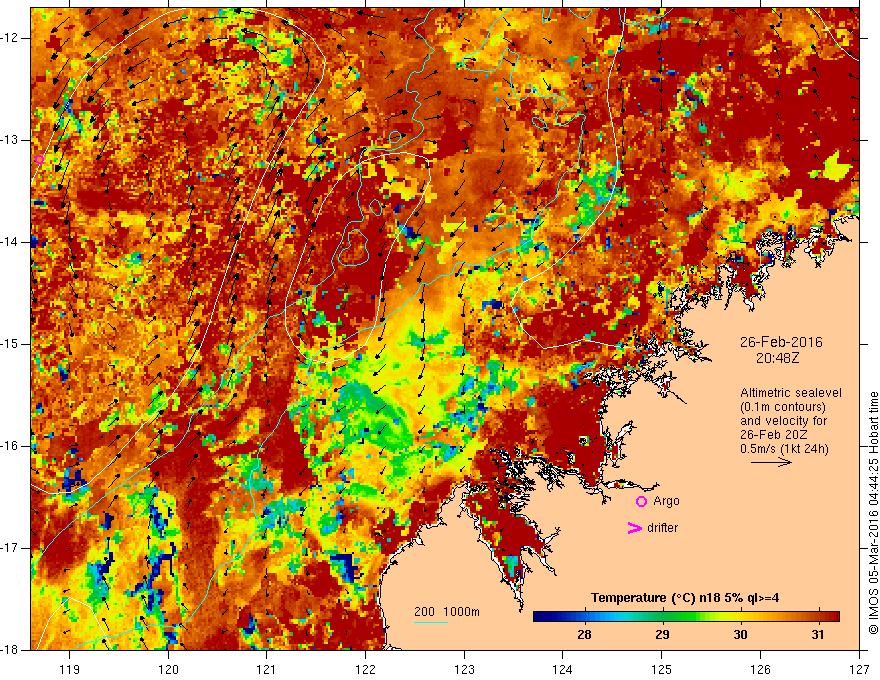The height and width of the screenshot is (680, 880).
Task: Click the longitude label '127' on bottom axis
Action: [x=859, y=669]
